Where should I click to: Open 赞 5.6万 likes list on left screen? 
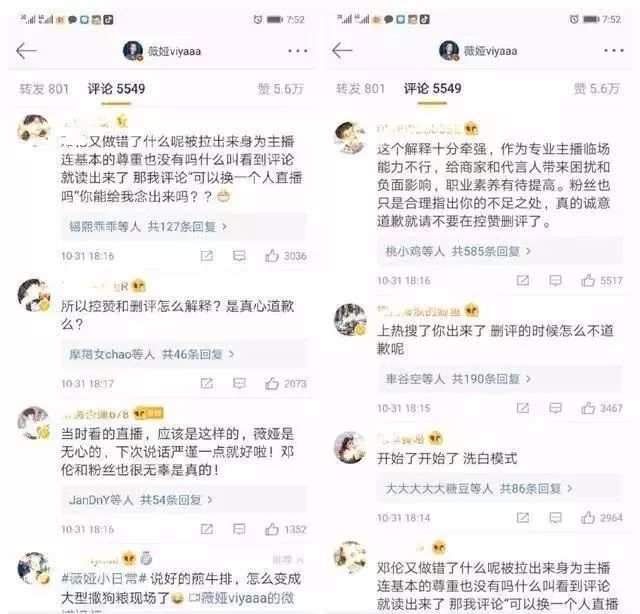click(x=280, y=89)
